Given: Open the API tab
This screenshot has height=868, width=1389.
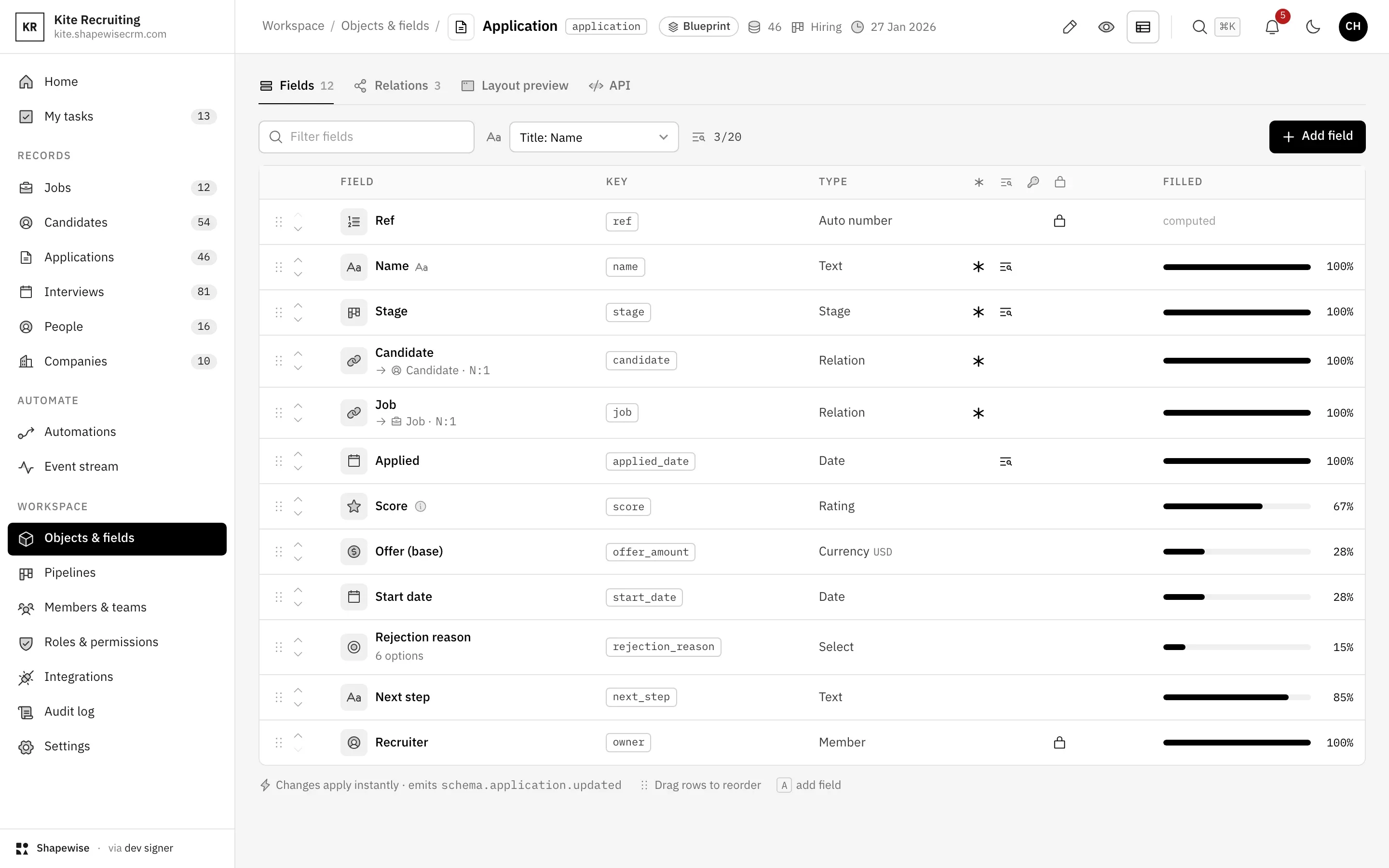Looking at the screenshot, I should pyautogui.click(x=610, y=85).
